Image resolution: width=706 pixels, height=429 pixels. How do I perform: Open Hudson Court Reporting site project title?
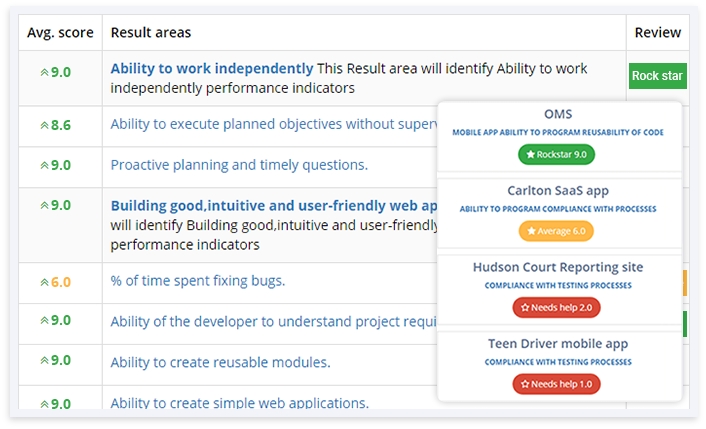point(558,267)
